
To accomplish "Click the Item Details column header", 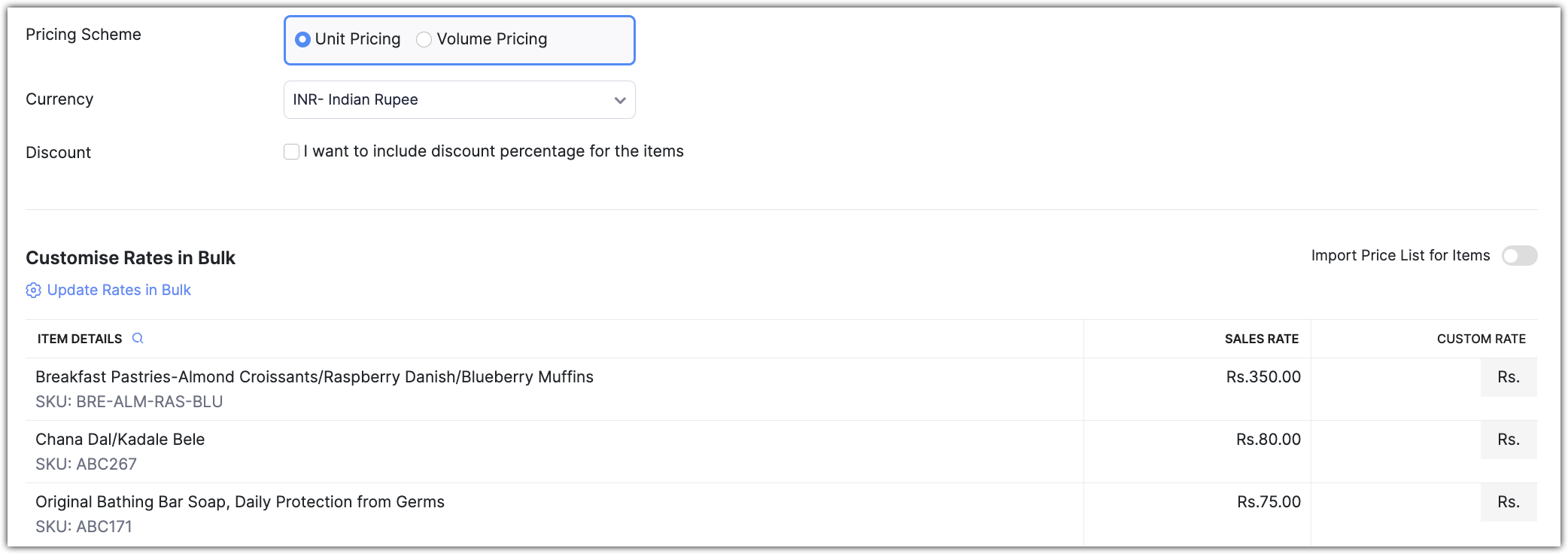I will pyautogui.click(x=80, y=339).
